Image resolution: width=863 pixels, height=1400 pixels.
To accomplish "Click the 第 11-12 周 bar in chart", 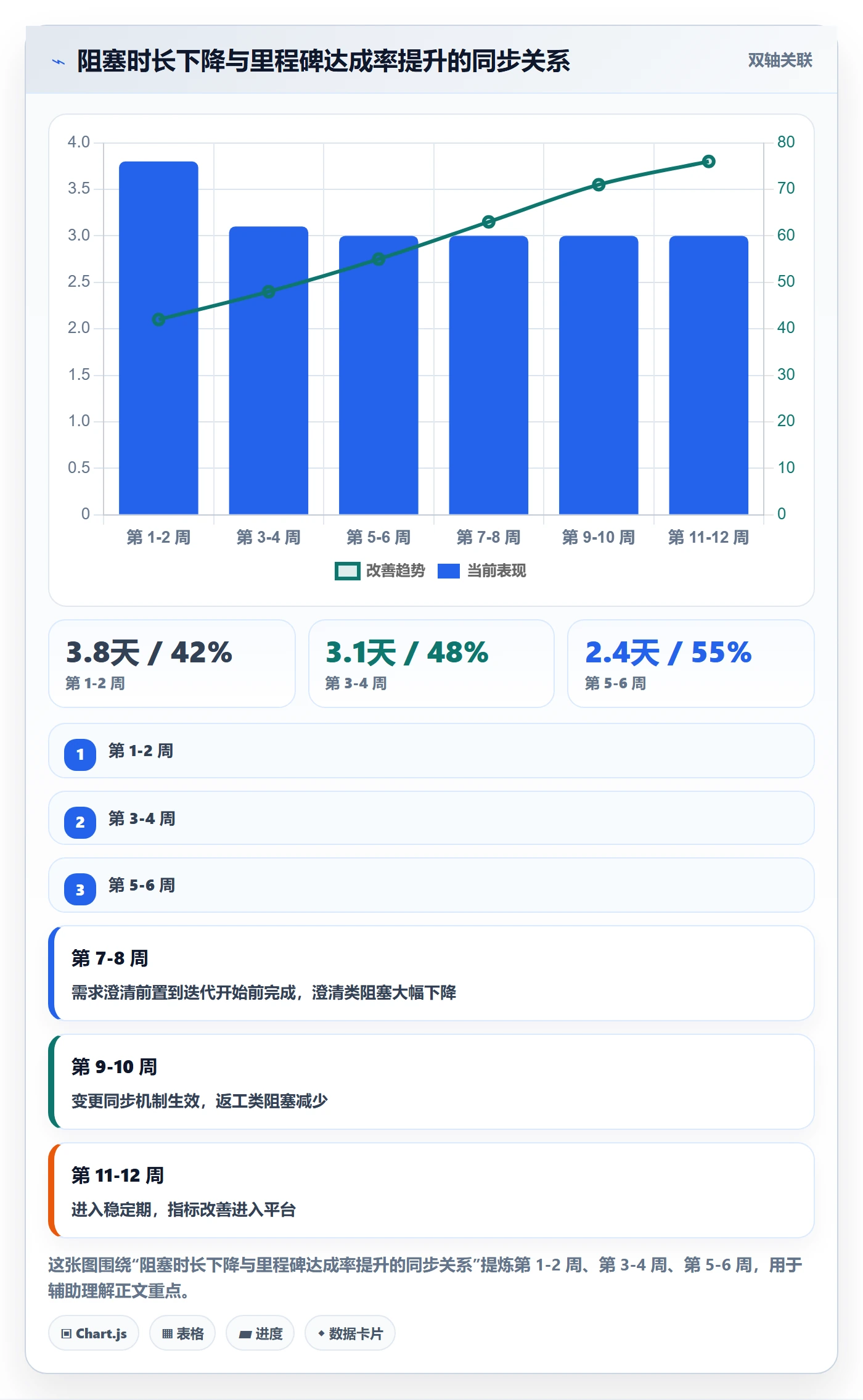I will pos(709,375).
